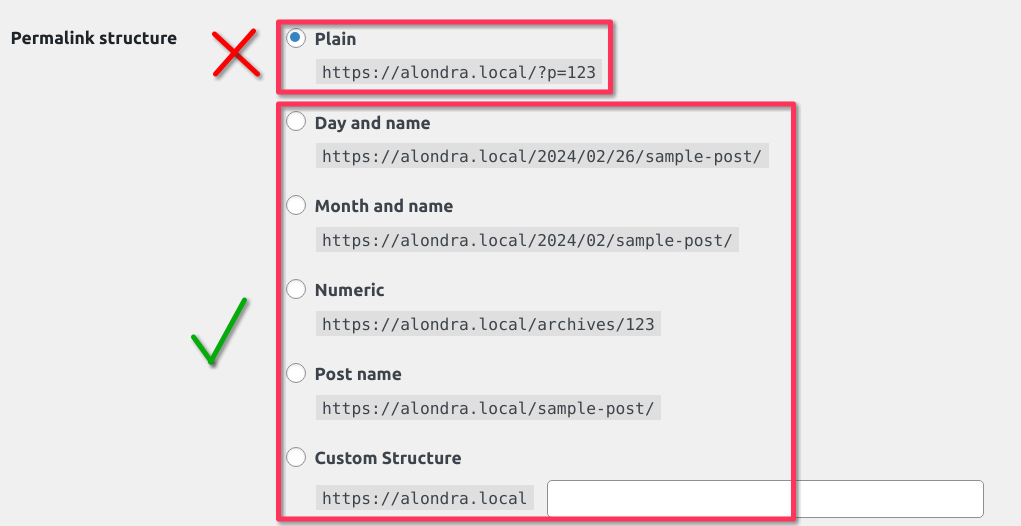1021x526 pixels.
Task: Choose the Post name radio option
Action: 296,373
